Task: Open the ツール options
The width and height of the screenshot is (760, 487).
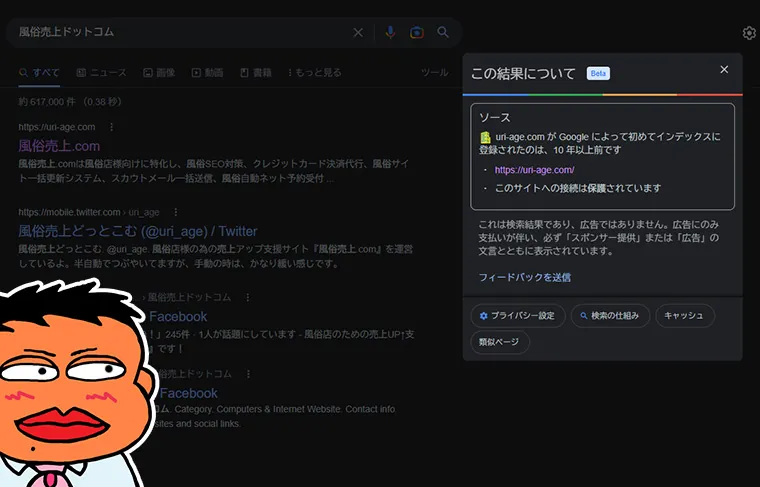Action: (x=434, y=73)
